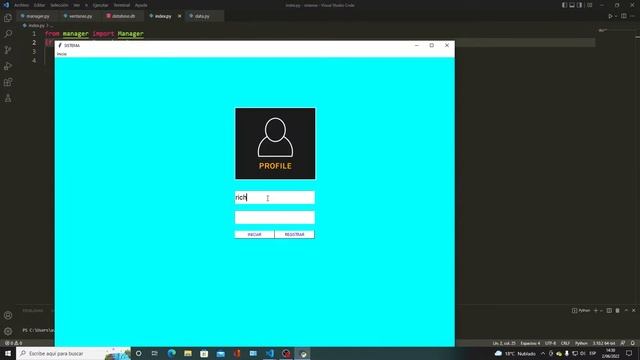Add a new terminal with plus icon
This screenshot has width=640, height=360.
[x=596, y=311]
